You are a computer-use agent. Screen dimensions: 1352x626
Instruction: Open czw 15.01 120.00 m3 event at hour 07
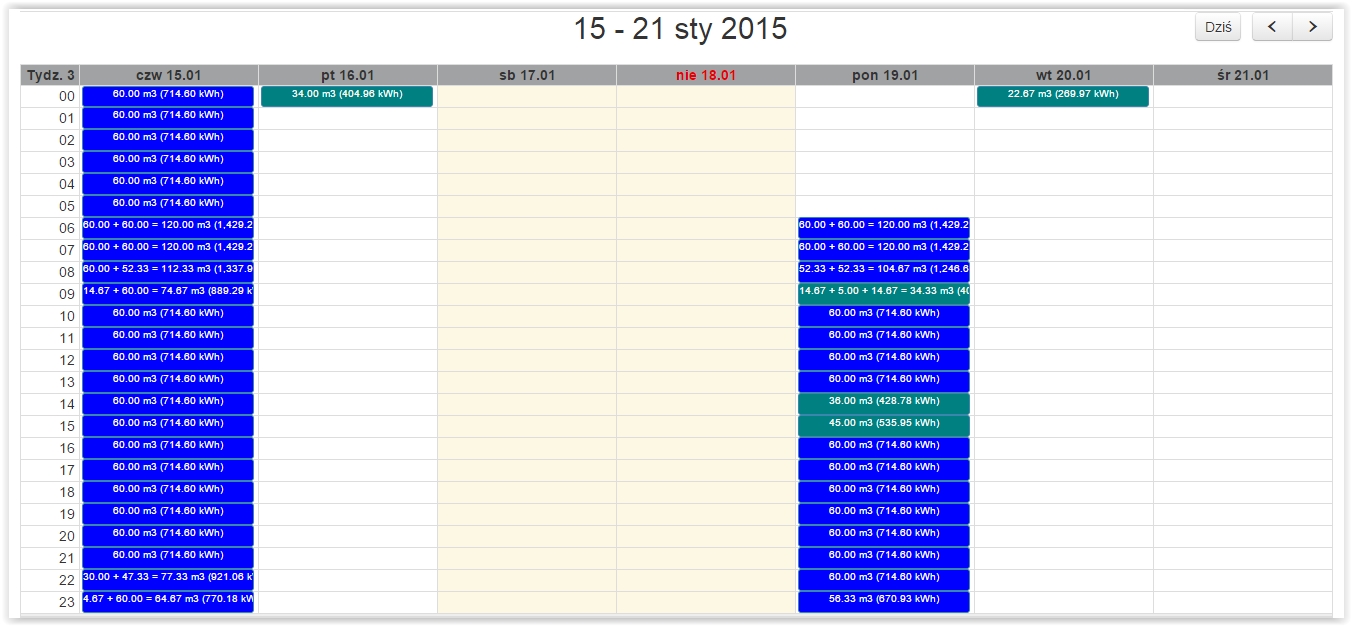point(168,250)
